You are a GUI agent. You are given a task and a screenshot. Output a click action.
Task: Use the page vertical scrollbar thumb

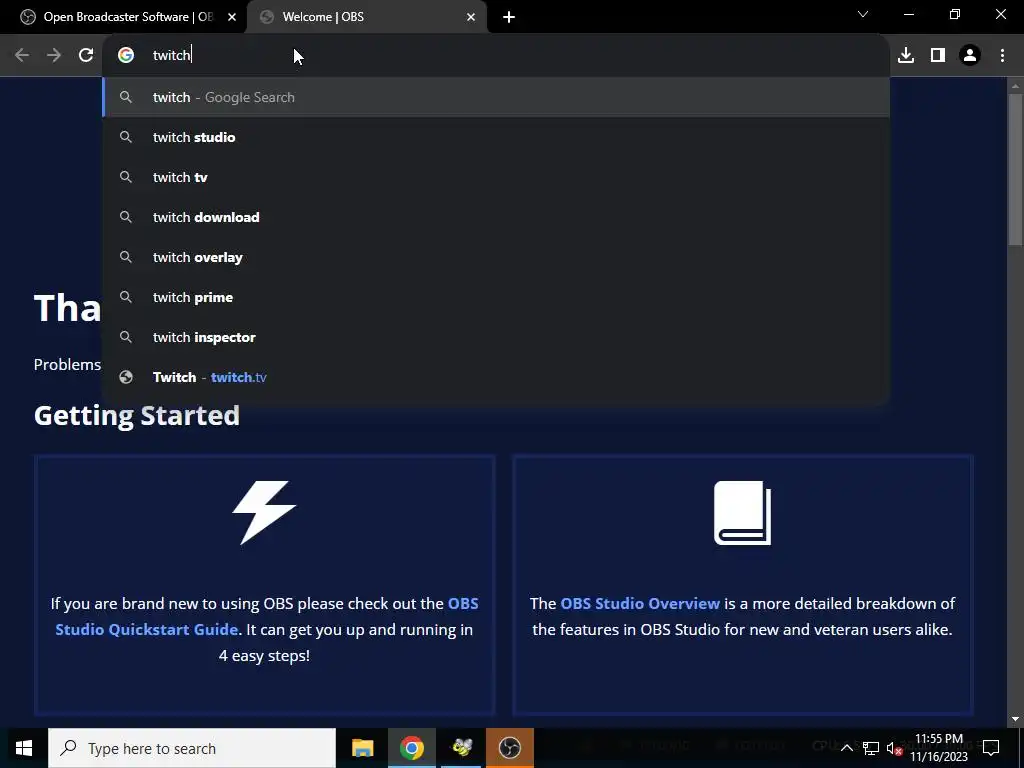tap(1015, 170)
